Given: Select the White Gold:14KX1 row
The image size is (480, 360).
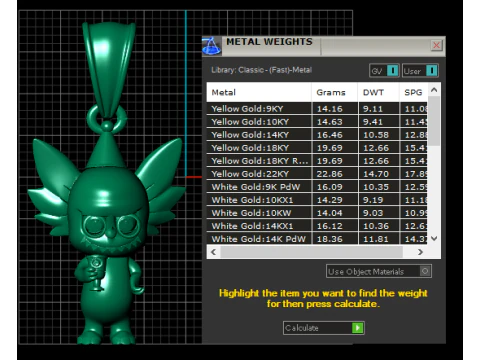Looking at the screenshot, I should 317,226.
